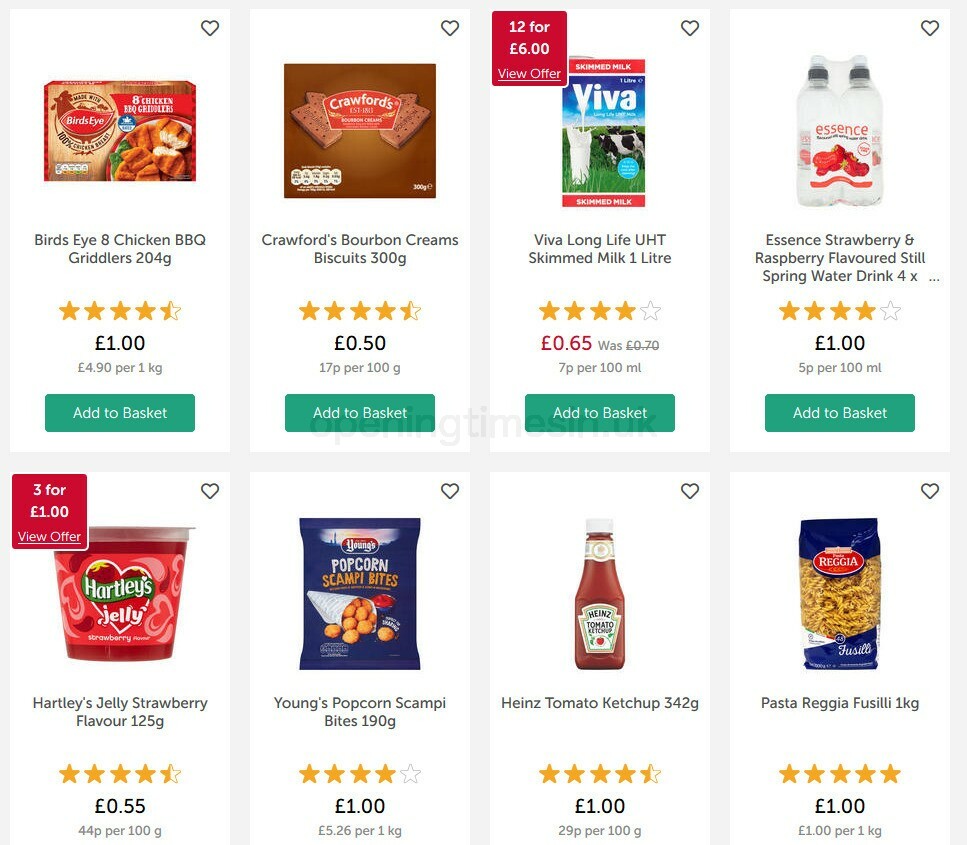Open Viva Long Life UHT Milk title
This screenshot has width=967, height=845.
600,249
